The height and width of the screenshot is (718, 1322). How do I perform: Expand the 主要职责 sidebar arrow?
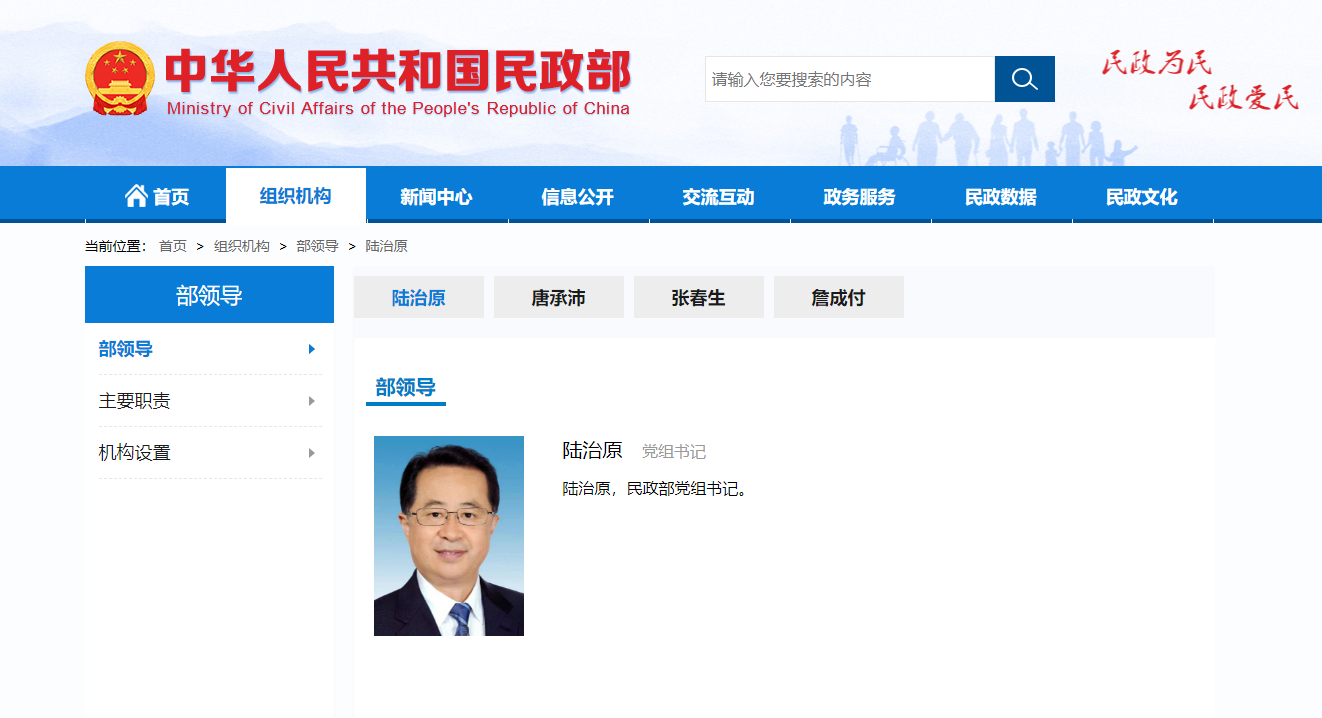pos(313,401)
